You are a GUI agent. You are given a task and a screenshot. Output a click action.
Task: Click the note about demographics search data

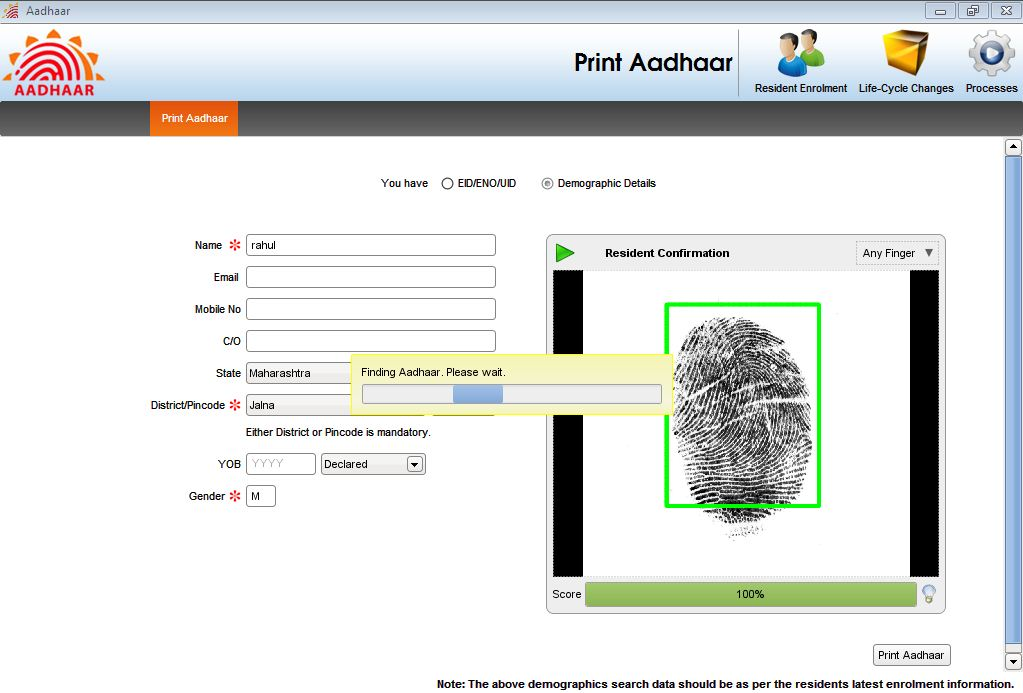pyautogui.click(x=725, y=684)
